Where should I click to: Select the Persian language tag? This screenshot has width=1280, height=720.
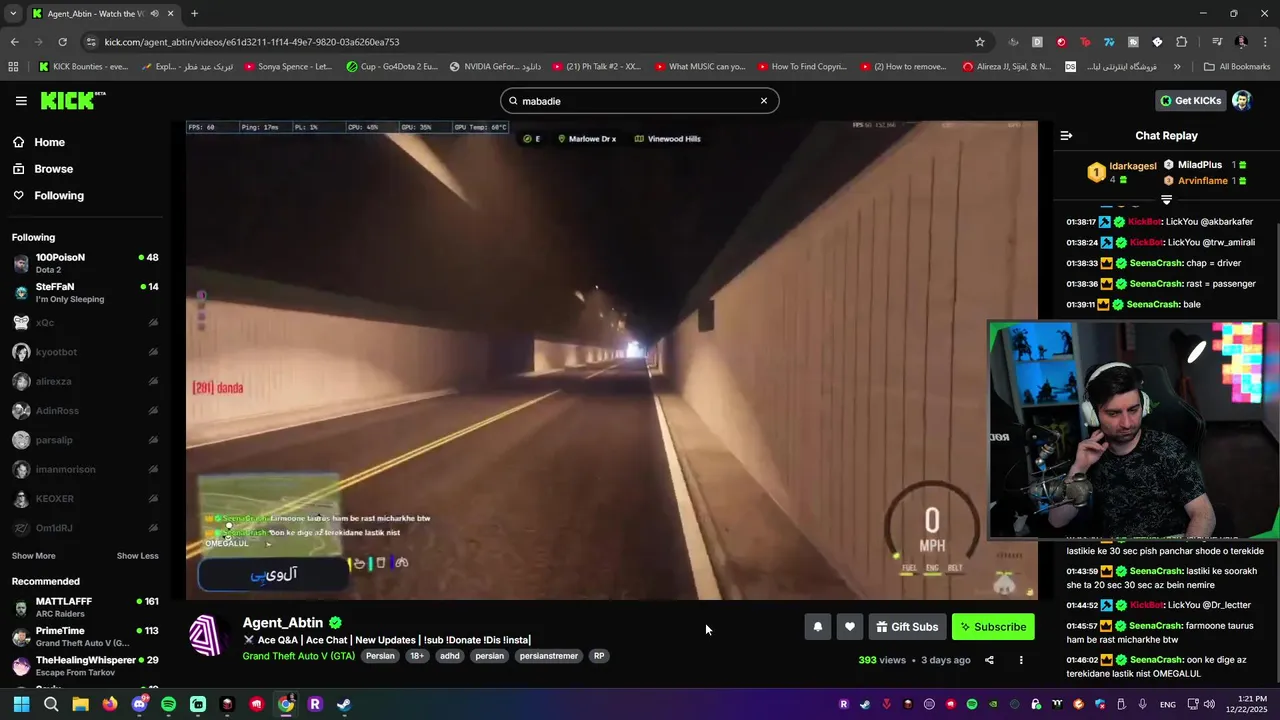point(380,656)
